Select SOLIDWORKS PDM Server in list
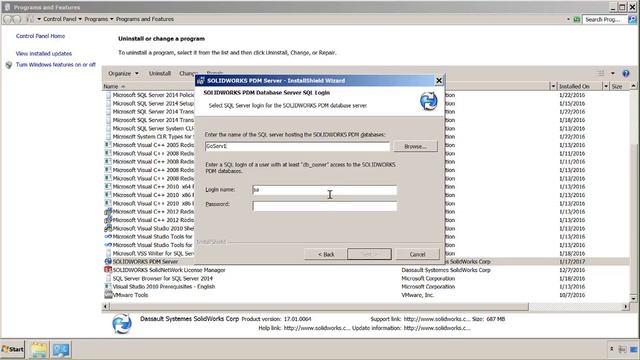640x360 pixels. point(145,262)
